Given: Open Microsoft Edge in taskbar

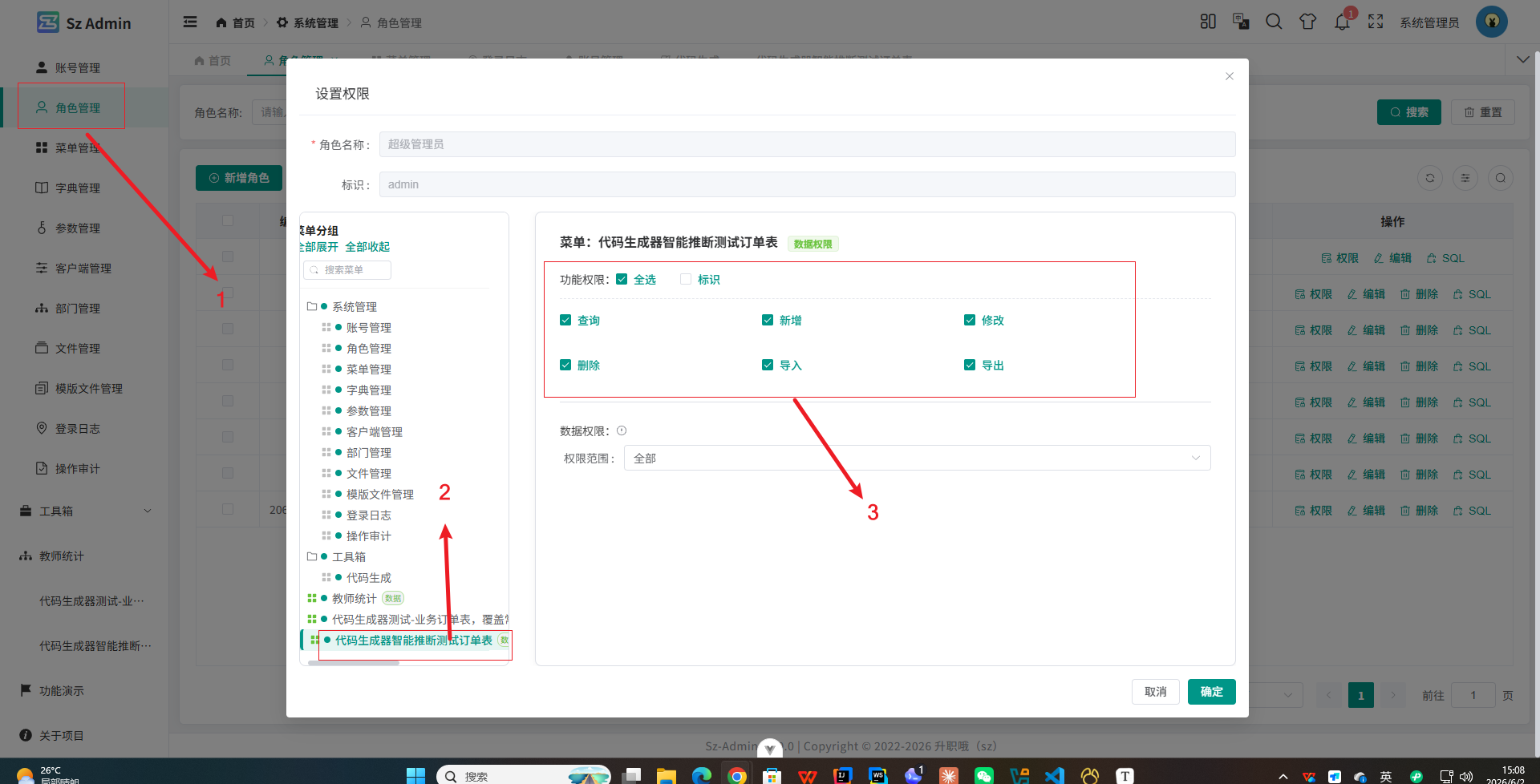Looking at the screenshot, I should point(702,775).
